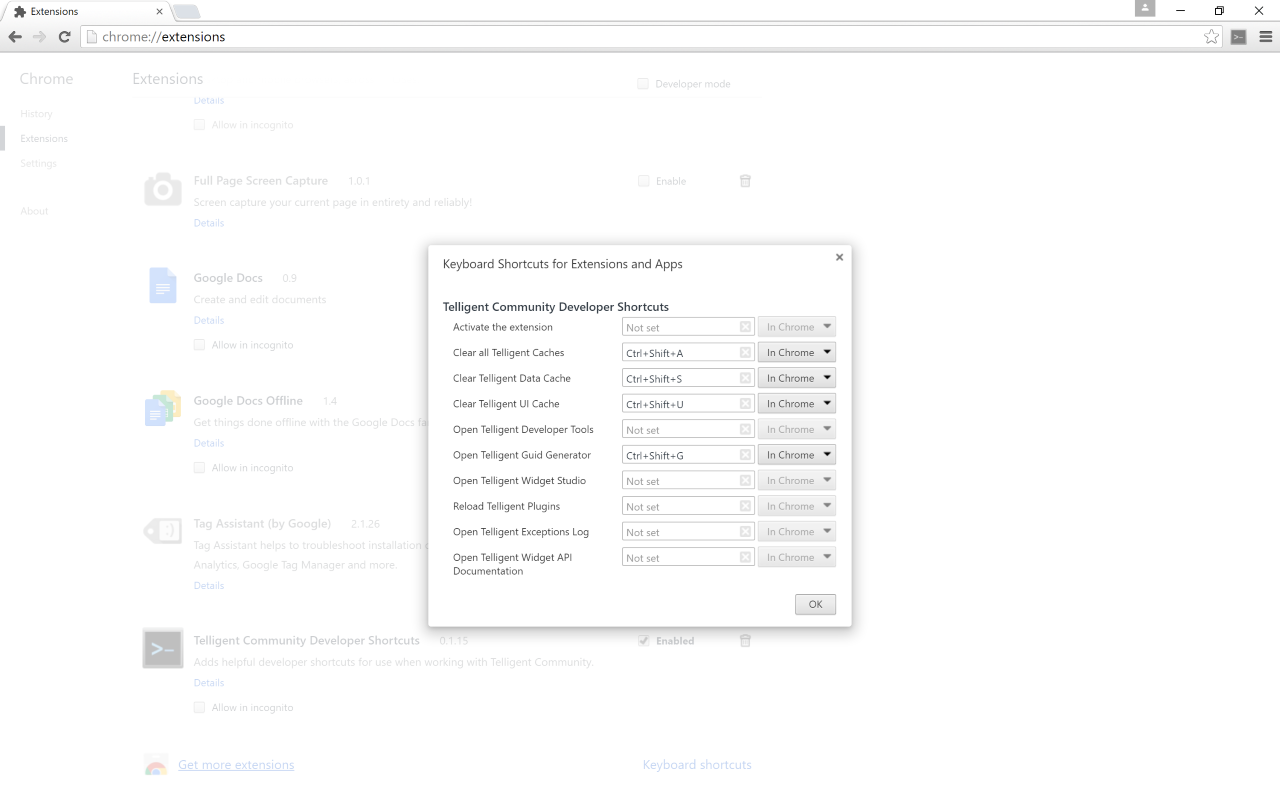Click the Google Docs extension icon
Screen dimensions: 1280x800
click(x=162, y=285)
